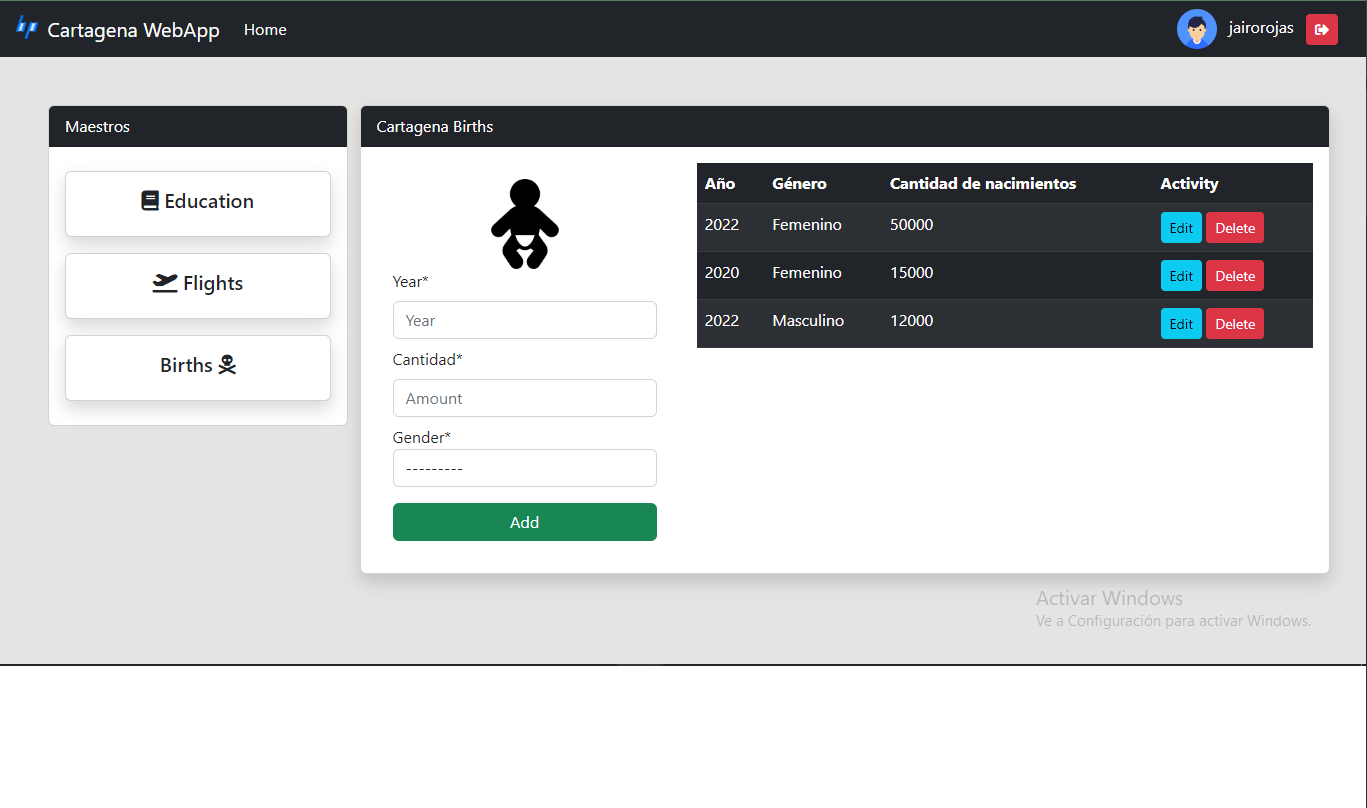Click the logout icon in the top right
Image resolution: width=1367 pixels, height=808 pixels.
[x=1321, y=29]
